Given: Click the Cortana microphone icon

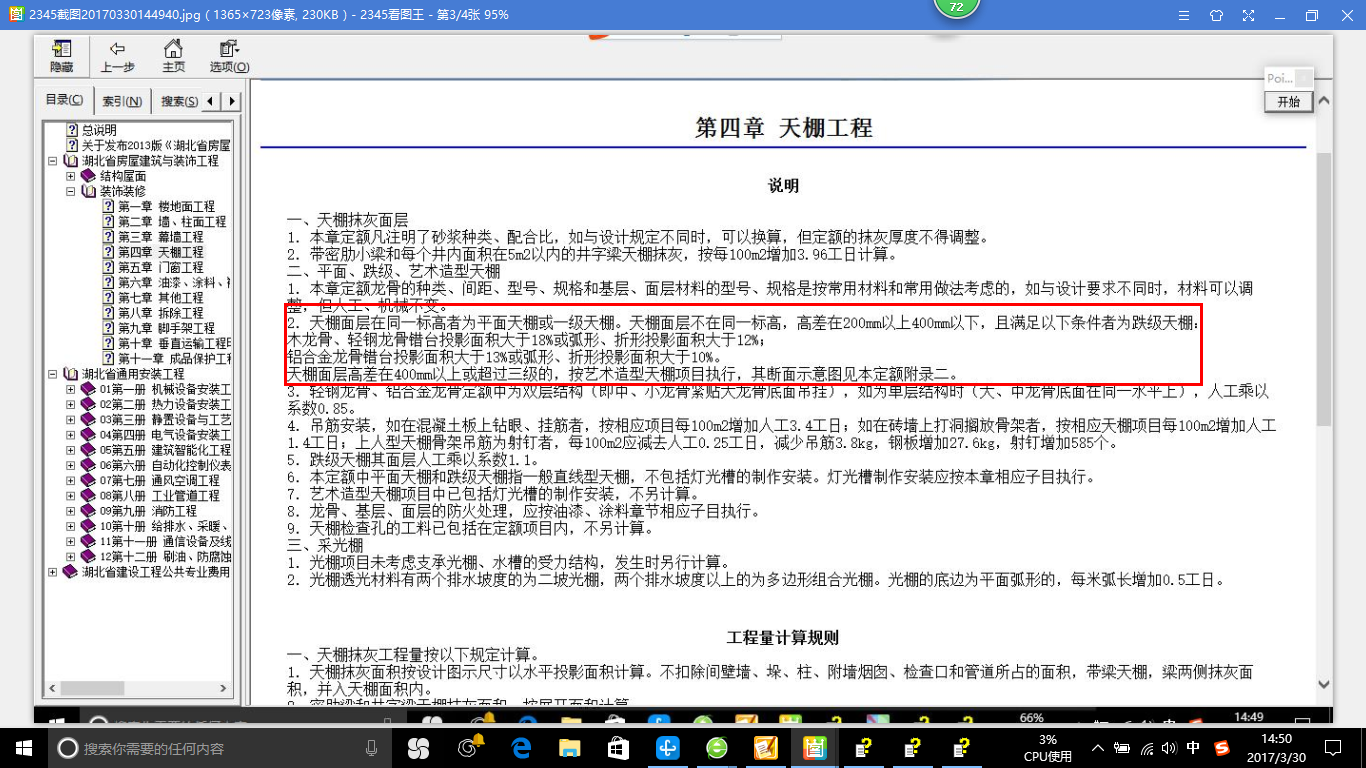Looking at the screenshot, I should click(x=372, y=747).
